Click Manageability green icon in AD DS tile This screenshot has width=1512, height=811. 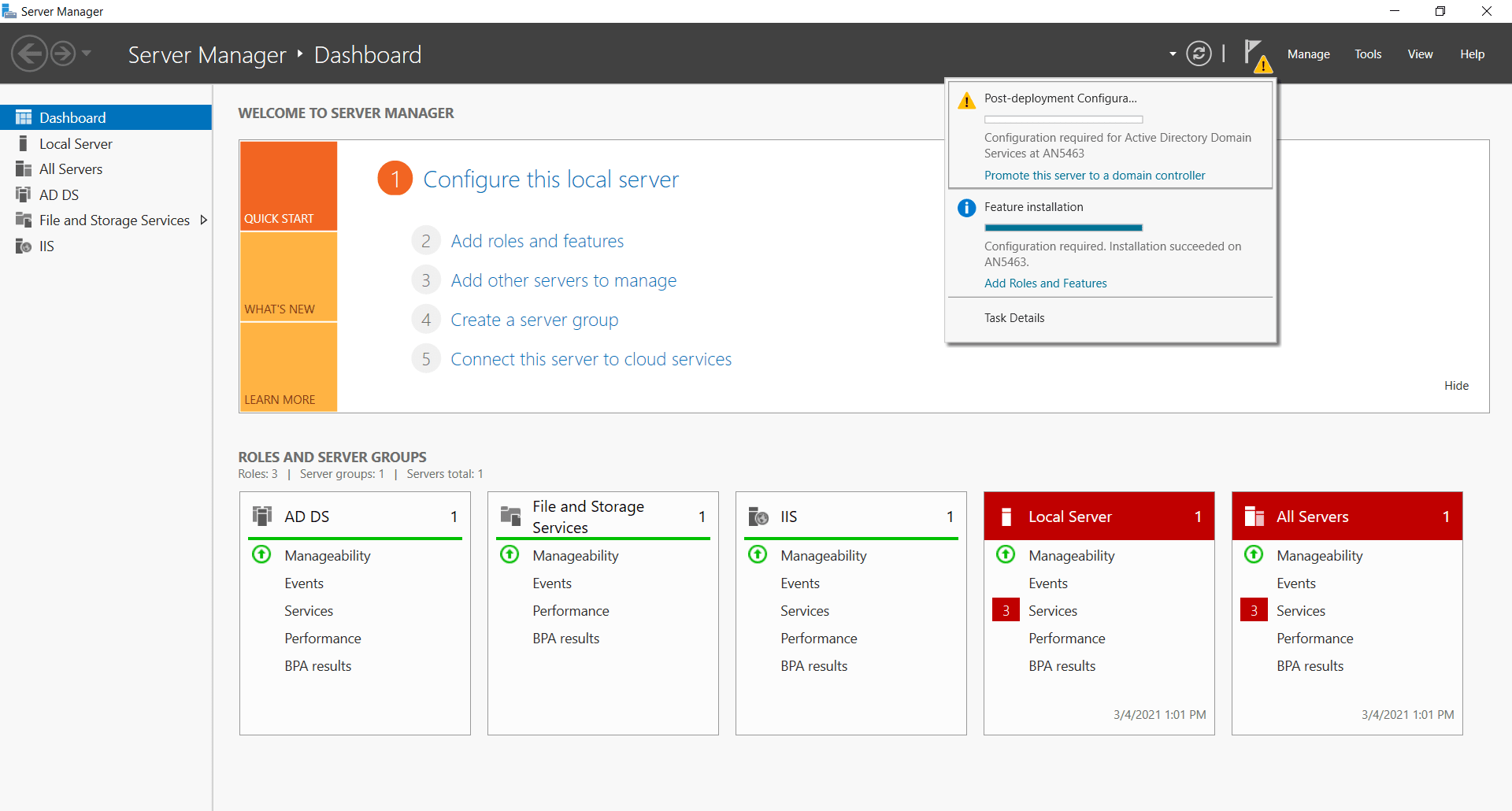[x=261, y=554]
